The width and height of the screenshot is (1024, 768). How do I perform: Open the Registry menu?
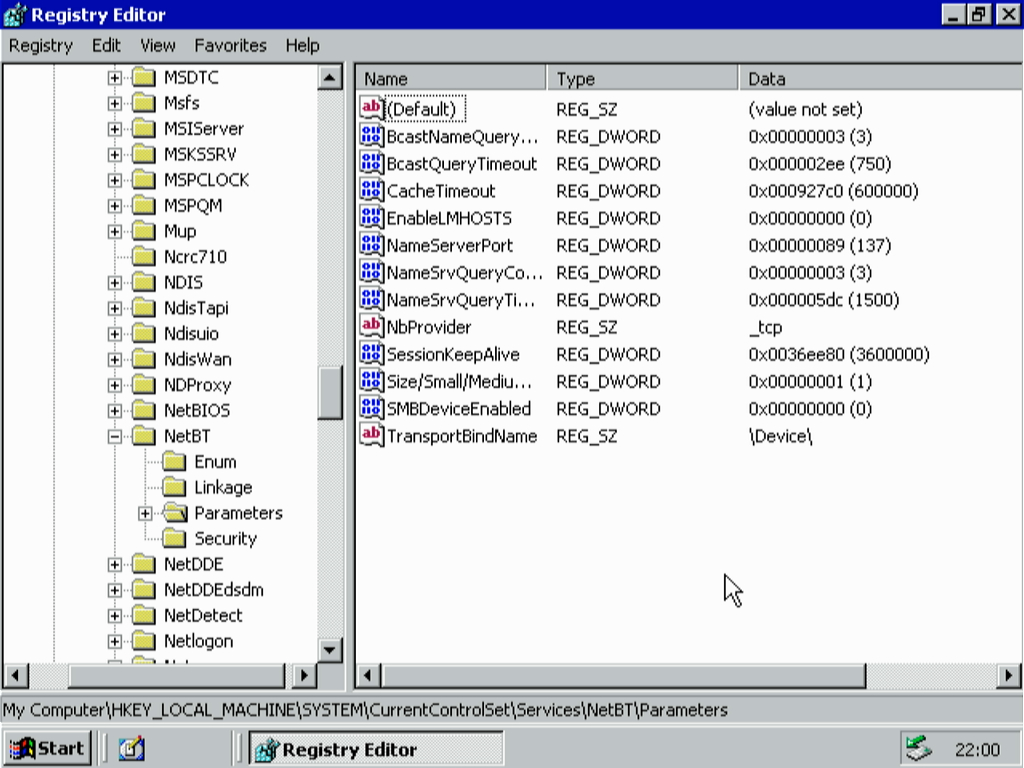[x=40, y=45]
